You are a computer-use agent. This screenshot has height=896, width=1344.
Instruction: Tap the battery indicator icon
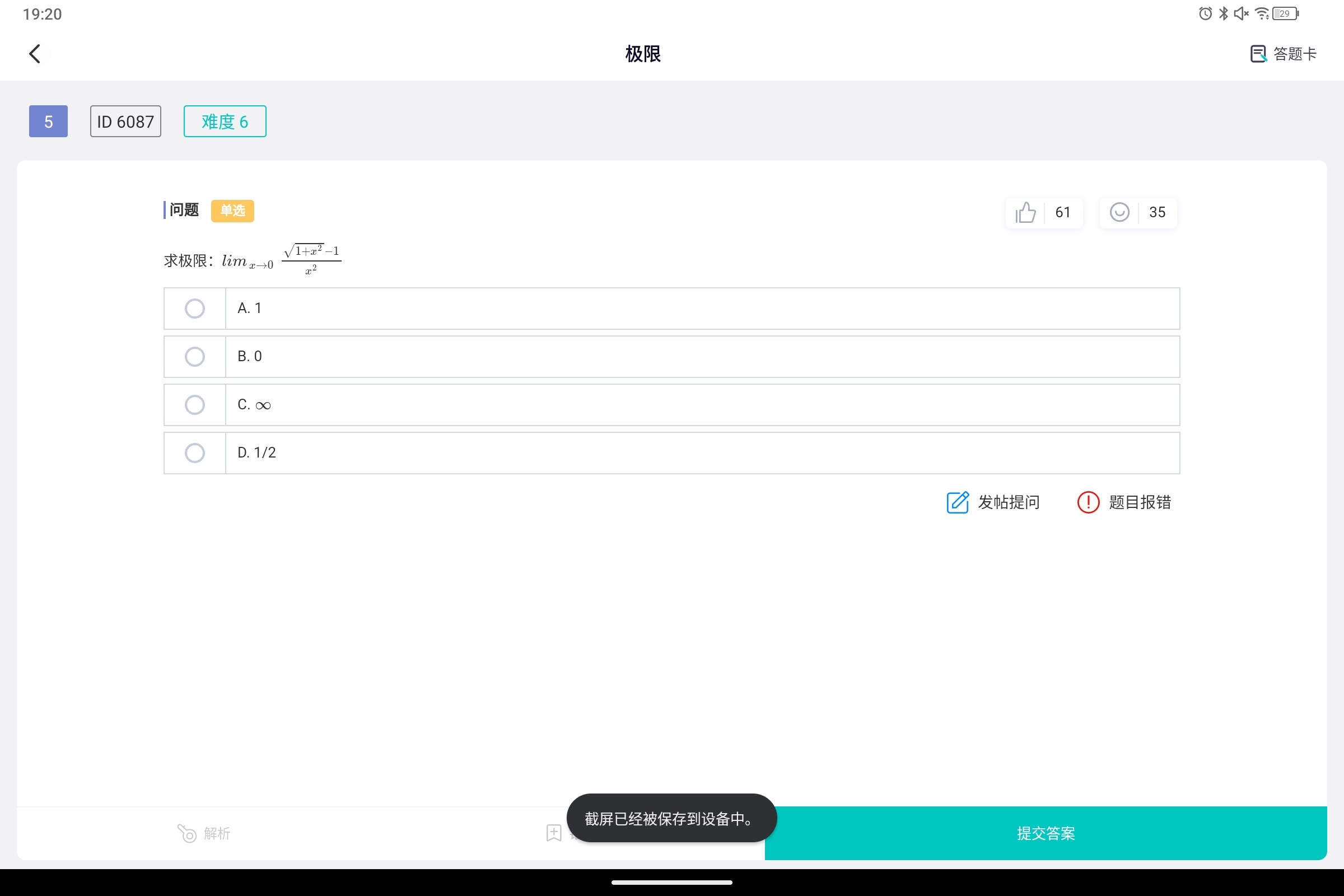pyautogui.click(x=1285, y=13)
